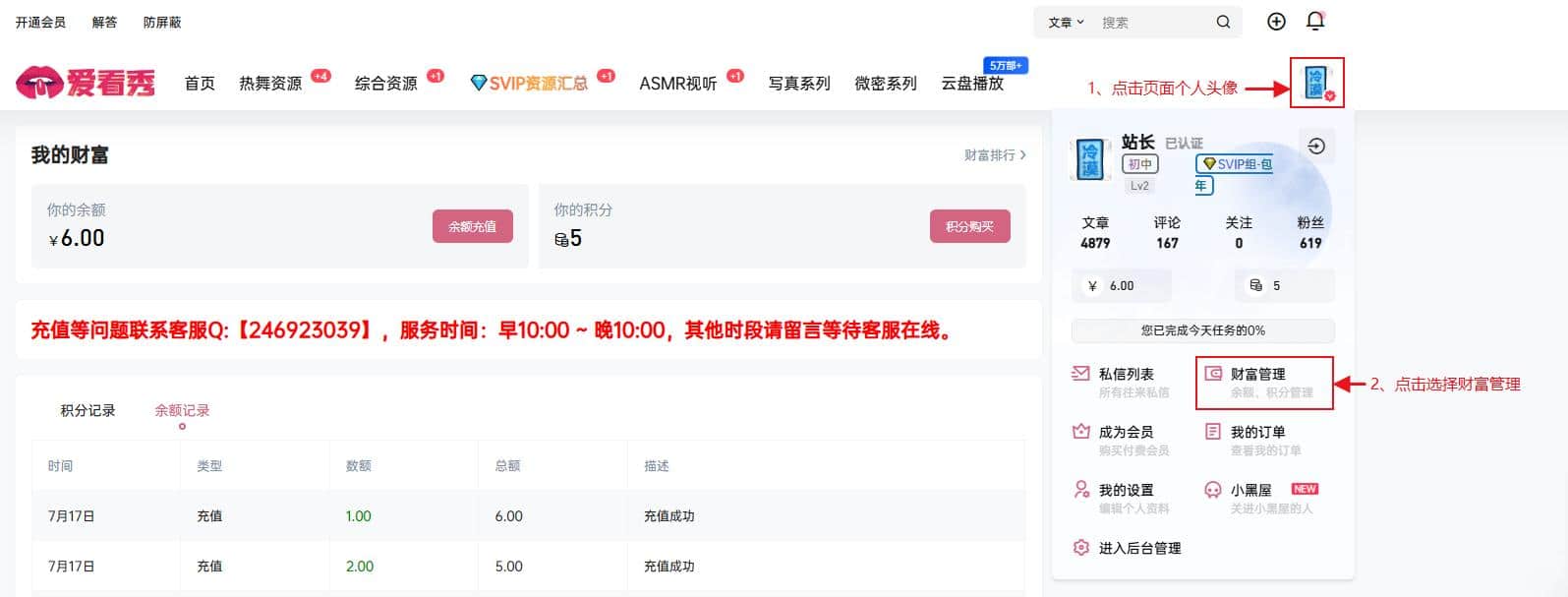Click 成为会员 in profile panel
Viewport: 1568px width, 597px height.
click(x=1126, y=432)
